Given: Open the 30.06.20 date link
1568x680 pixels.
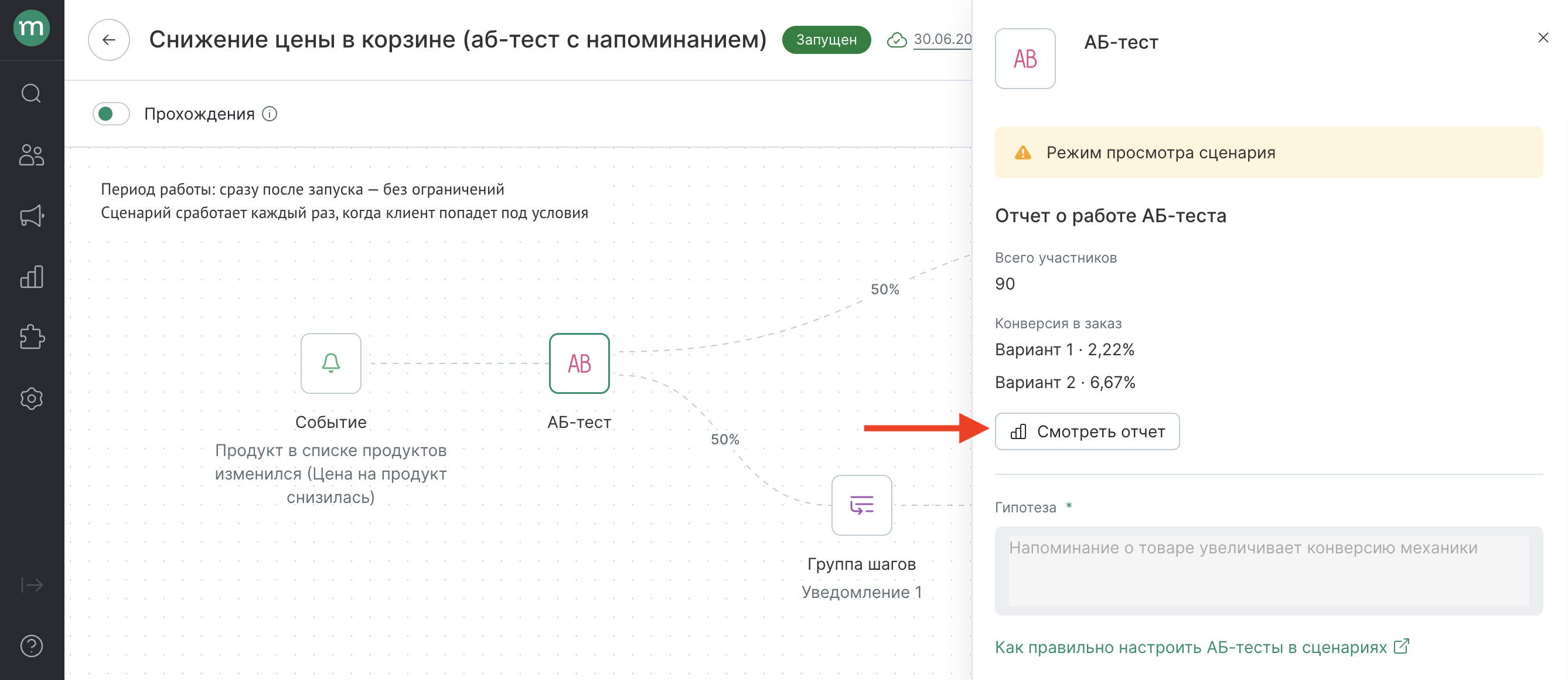Looking at the screenshot, I should click(942, 40).
